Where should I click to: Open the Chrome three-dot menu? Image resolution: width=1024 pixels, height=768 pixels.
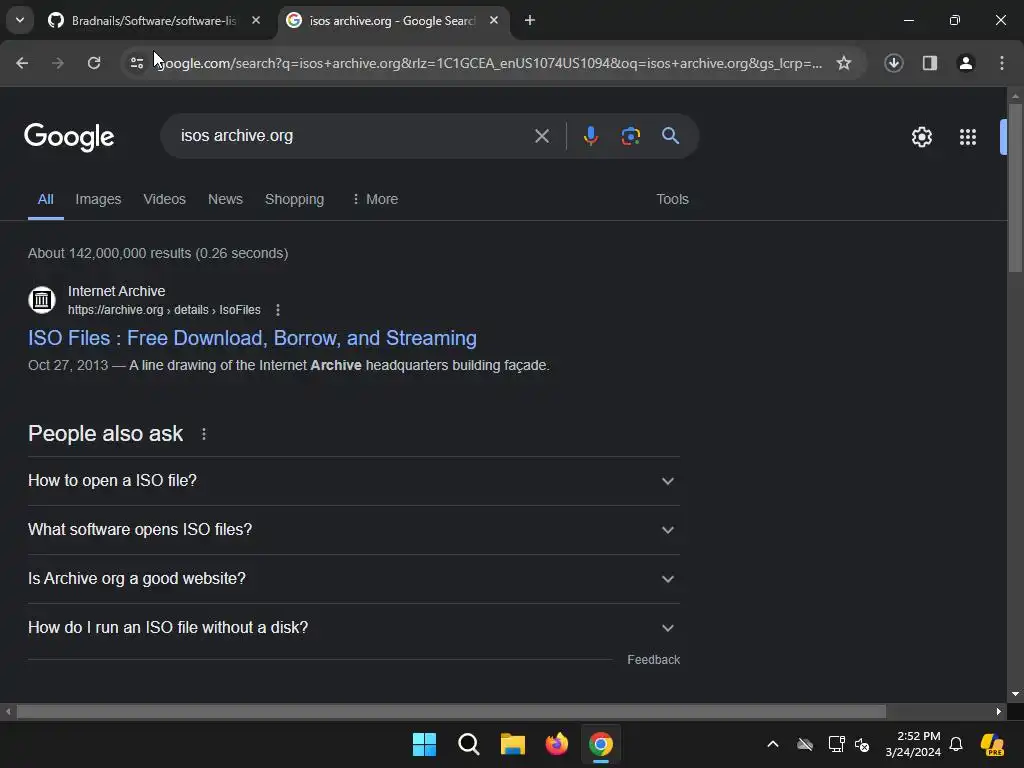click(1002, 63)
